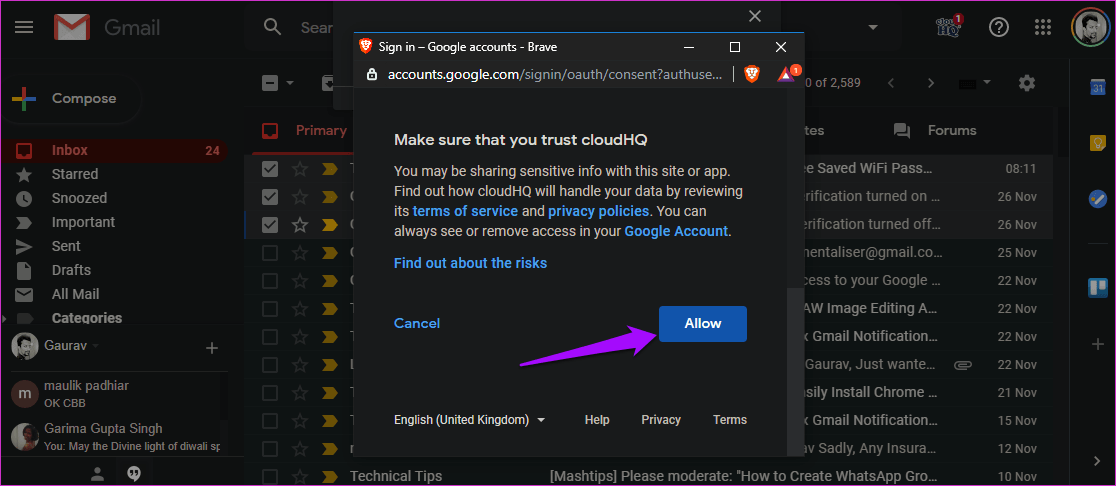This screenshot has height=486, width=1116.
Task: Toggle the select-all checkbox in Gmail toolbar
Action: click(x=270, y=83)
